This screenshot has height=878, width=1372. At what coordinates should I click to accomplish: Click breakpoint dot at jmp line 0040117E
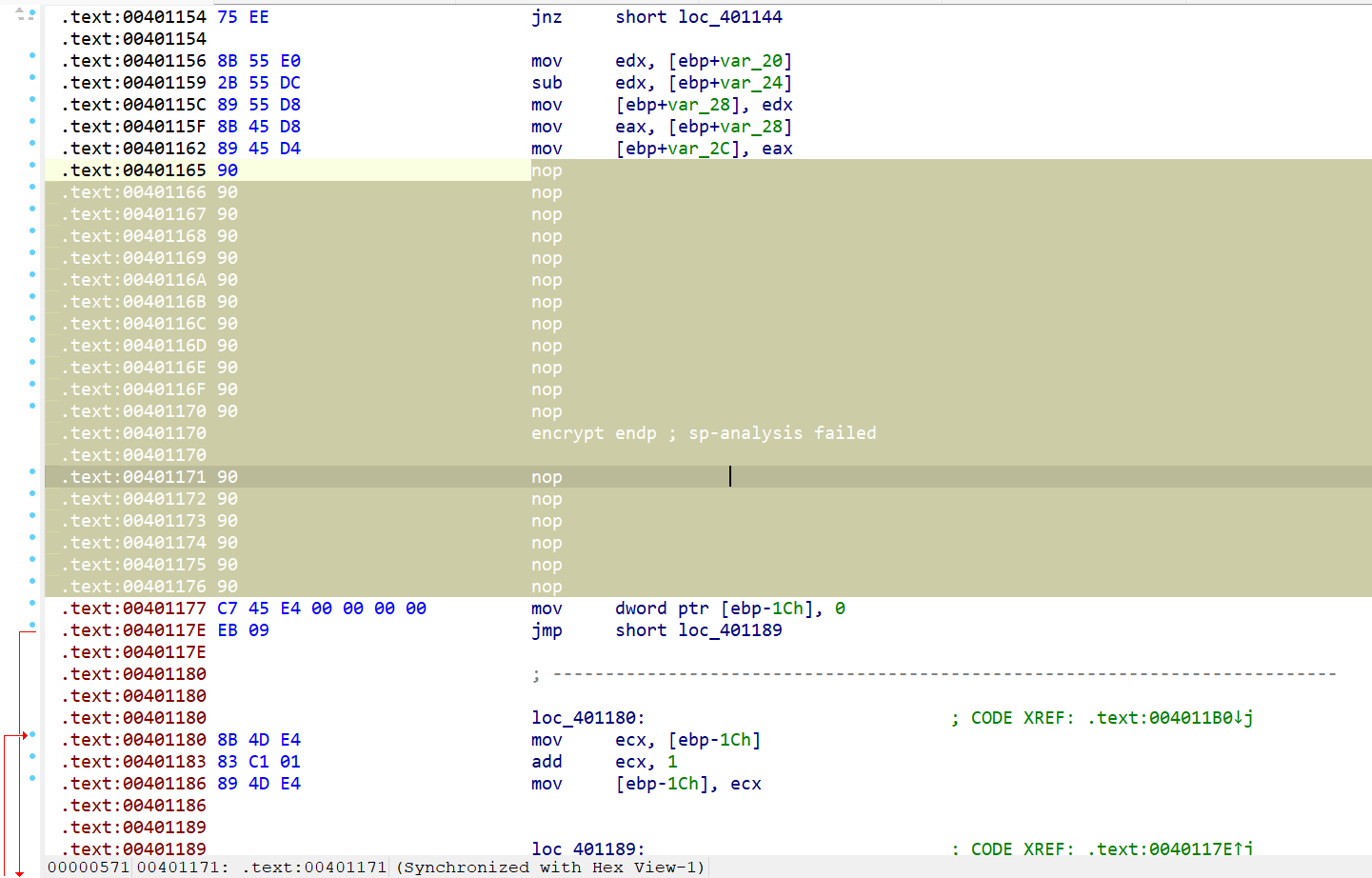point(32,626)
